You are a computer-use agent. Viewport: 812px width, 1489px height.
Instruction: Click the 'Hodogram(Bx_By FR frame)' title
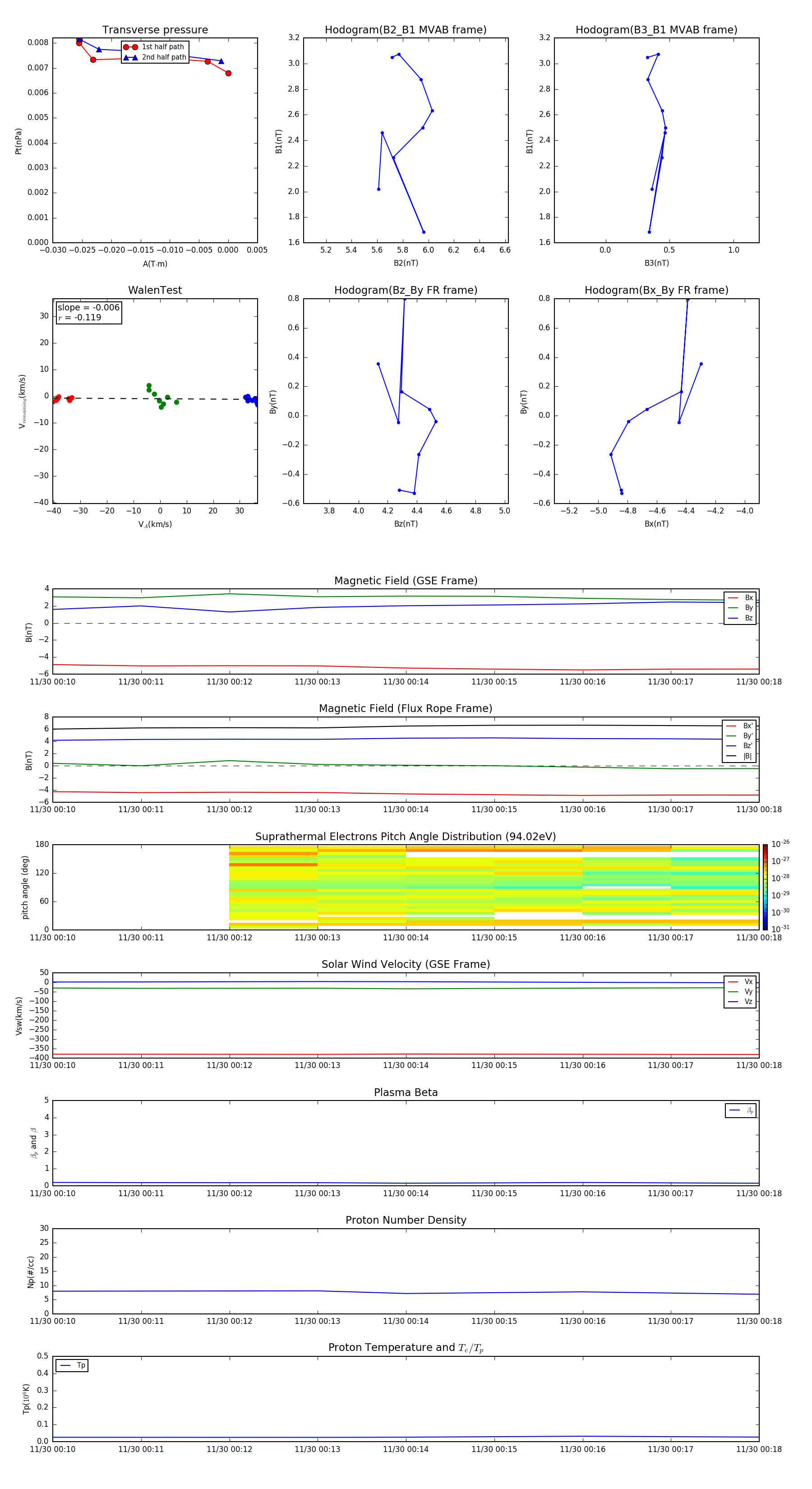click(x=656, y=290)
